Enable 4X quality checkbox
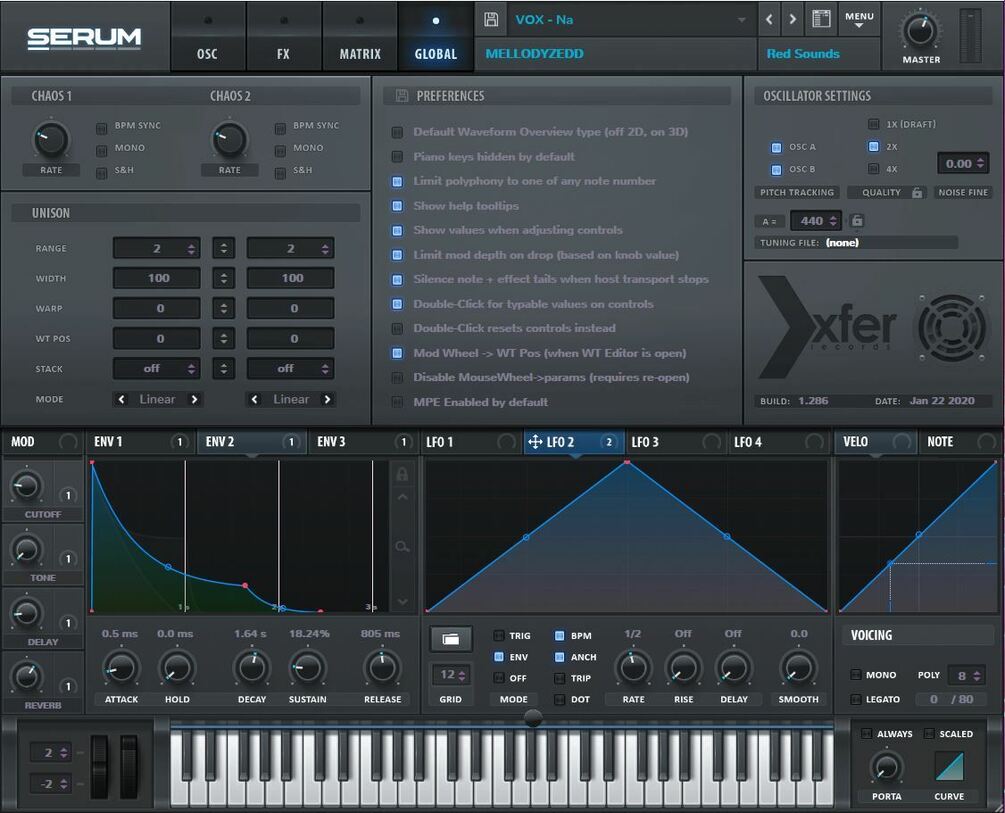 [873, 169]
